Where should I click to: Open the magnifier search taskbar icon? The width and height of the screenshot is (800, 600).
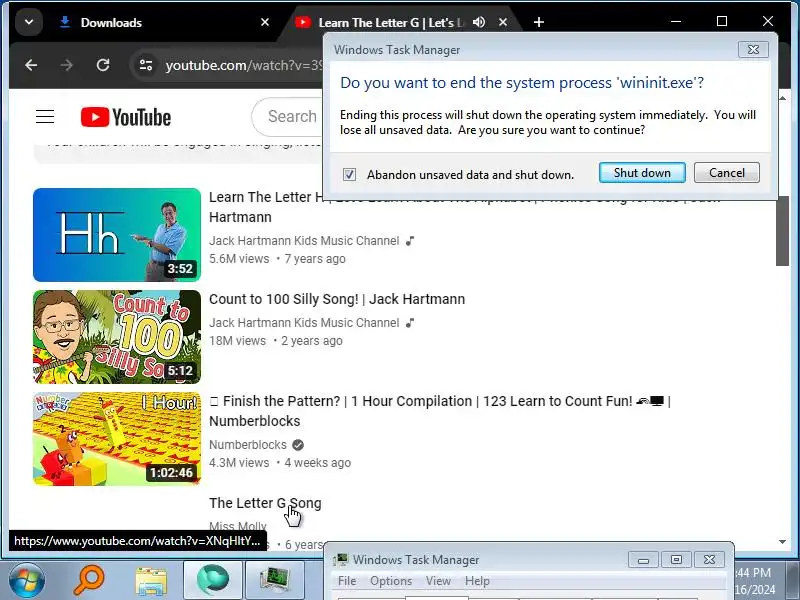tap(89, 580)
